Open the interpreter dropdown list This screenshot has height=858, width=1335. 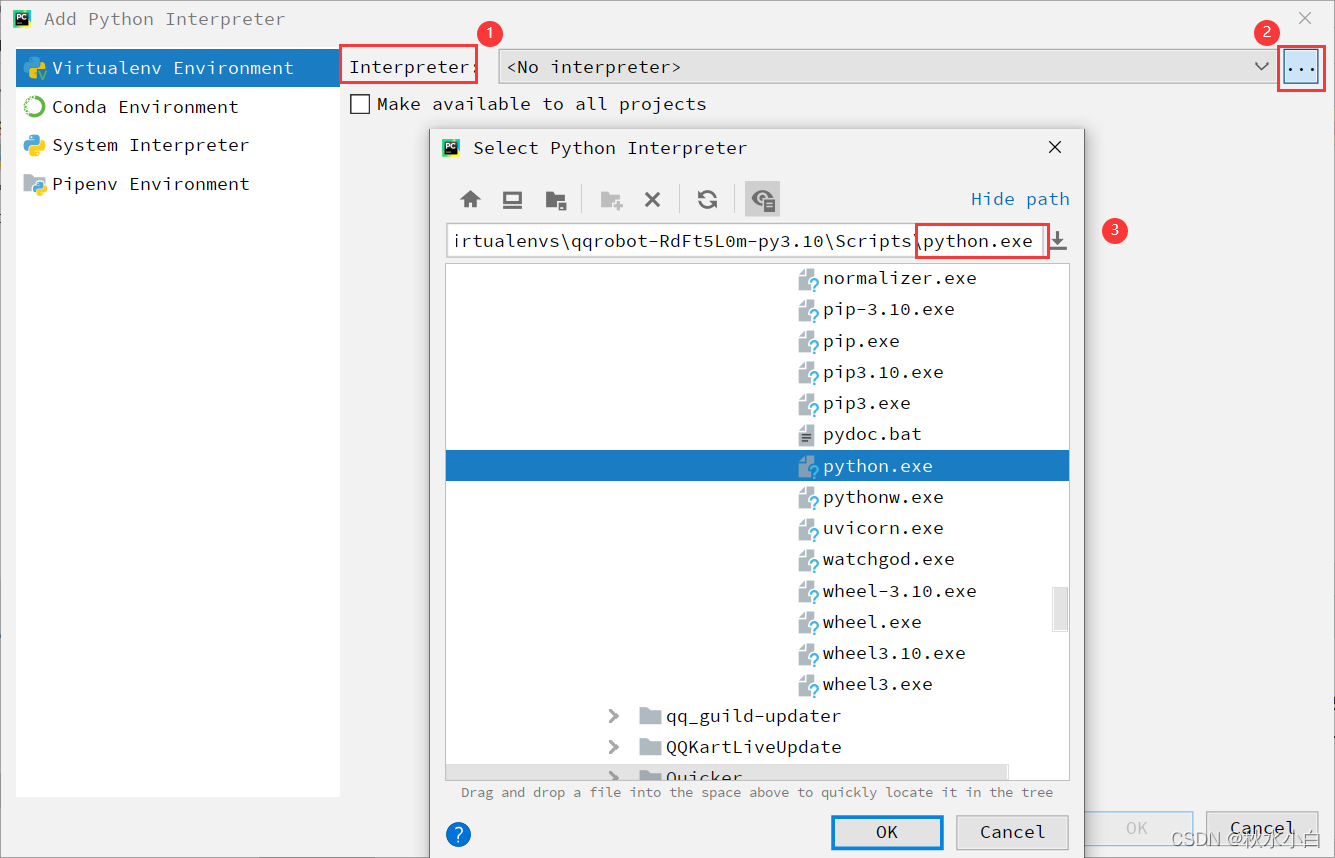pos(1261,67)
